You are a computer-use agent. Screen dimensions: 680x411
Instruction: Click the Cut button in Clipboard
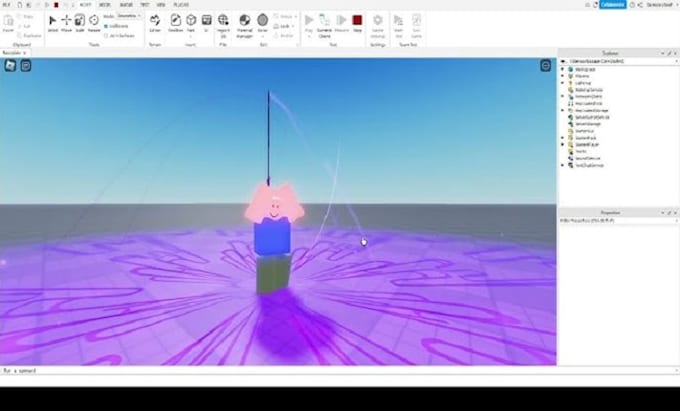(24, 26)
